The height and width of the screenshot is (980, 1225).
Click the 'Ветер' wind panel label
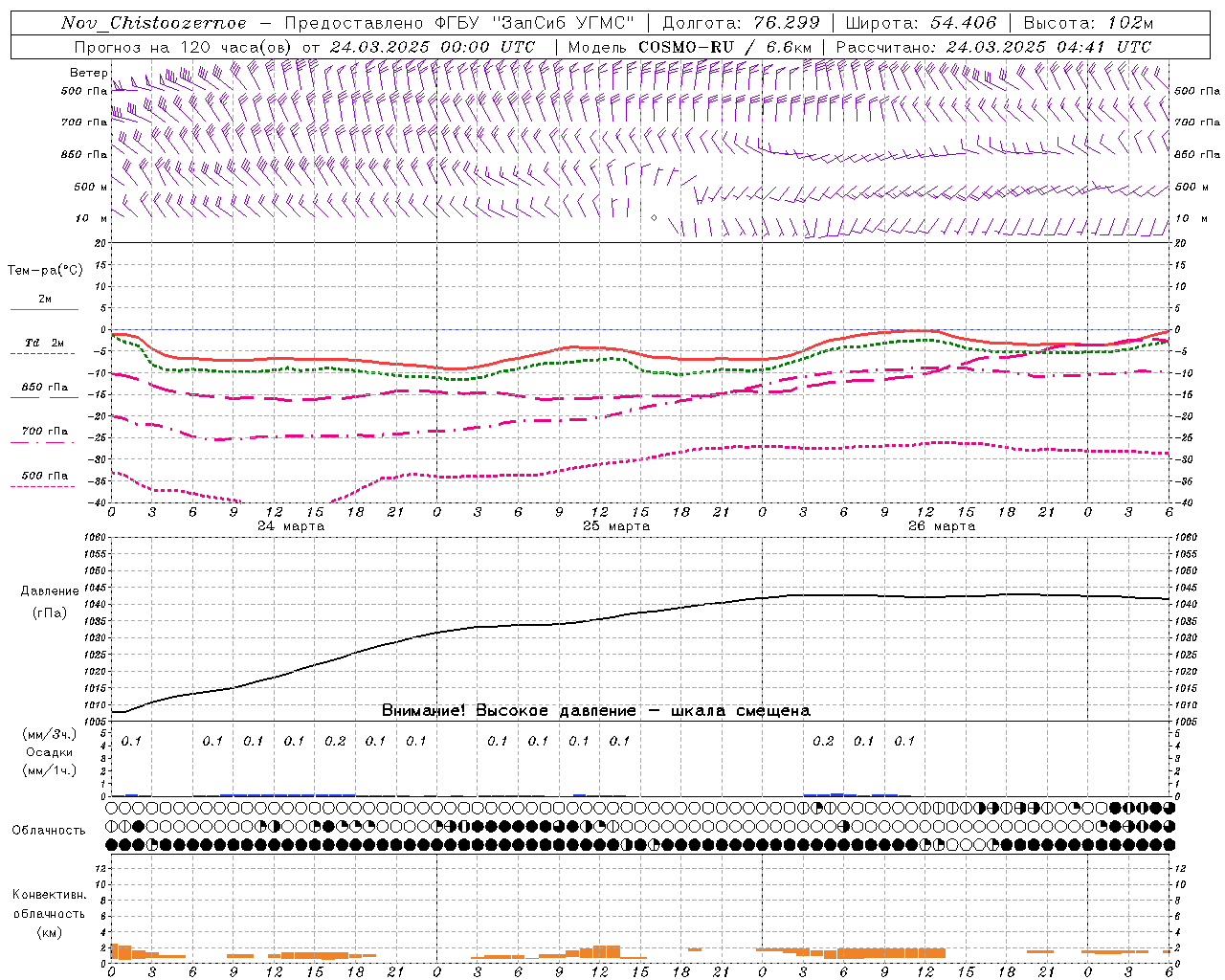coord(88,73)
